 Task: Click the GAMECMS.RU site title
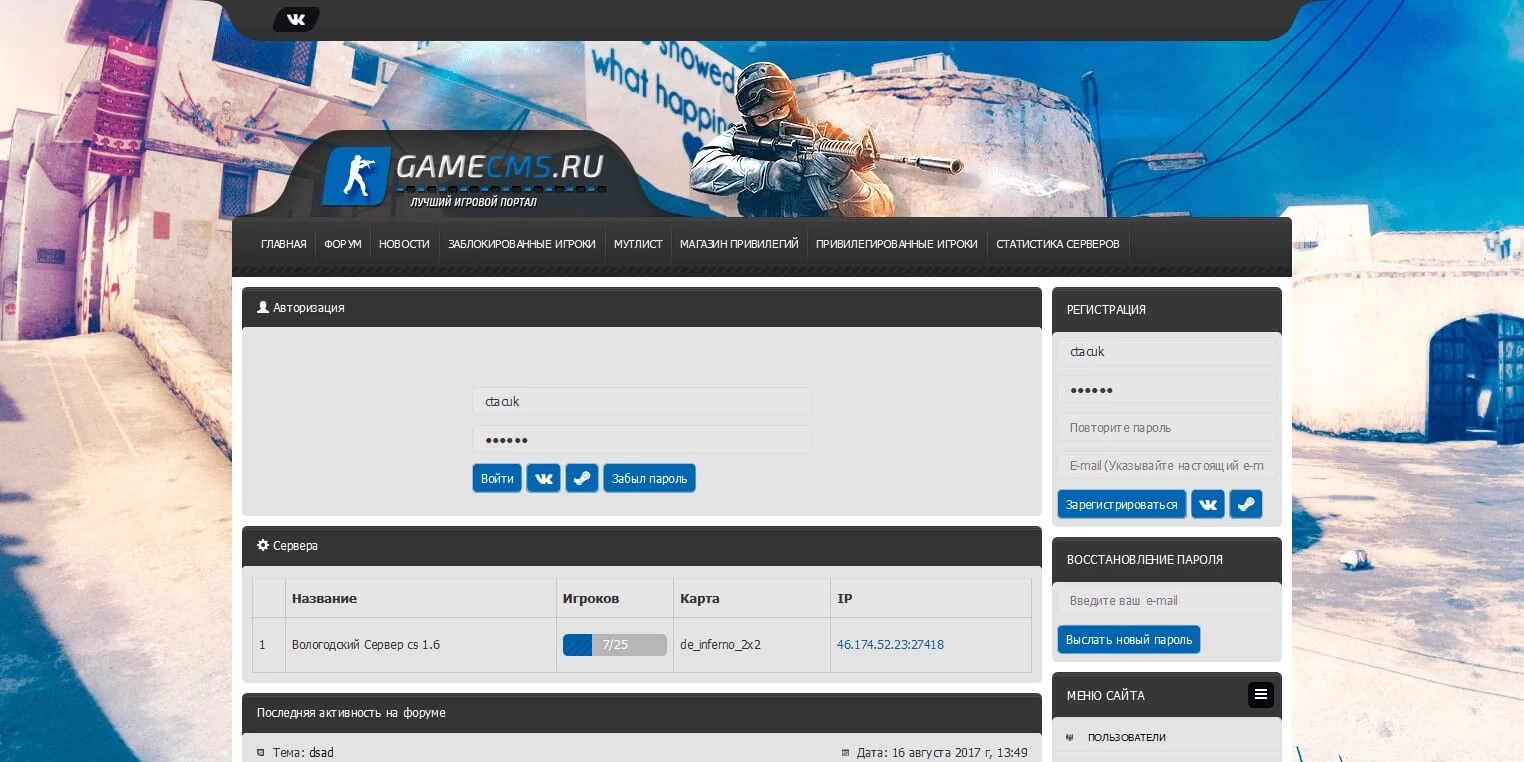coord(500,166)
